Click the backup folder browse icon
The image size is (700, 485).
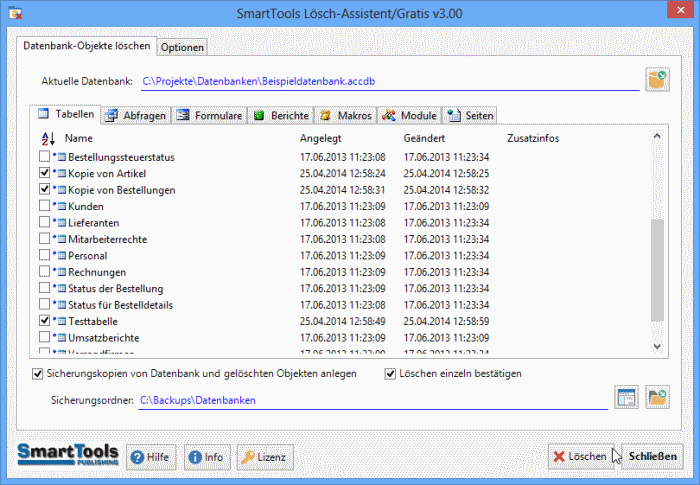[657, 397]
